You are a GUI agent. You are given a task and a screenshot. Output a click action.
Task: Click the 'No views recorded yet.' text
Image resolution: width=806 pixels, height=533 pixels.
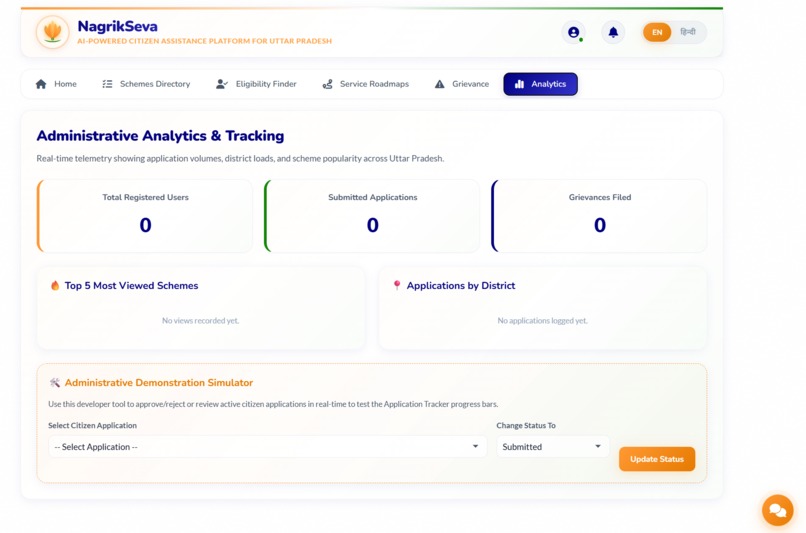[x=200, y=321]
